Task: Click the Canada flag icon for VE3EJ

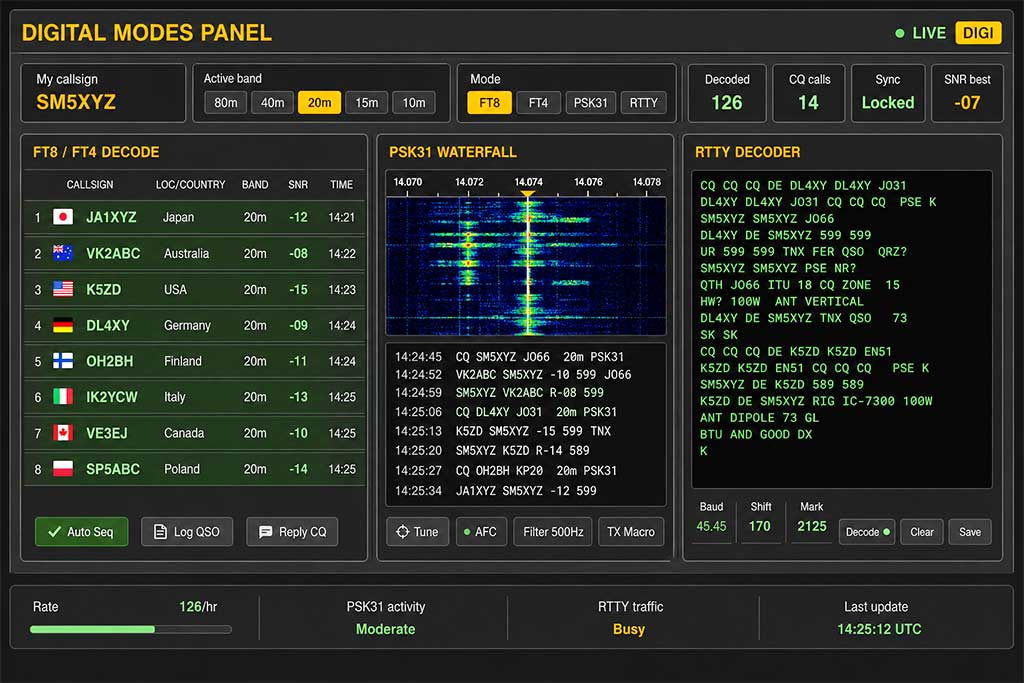Action: tap(63, 432)
